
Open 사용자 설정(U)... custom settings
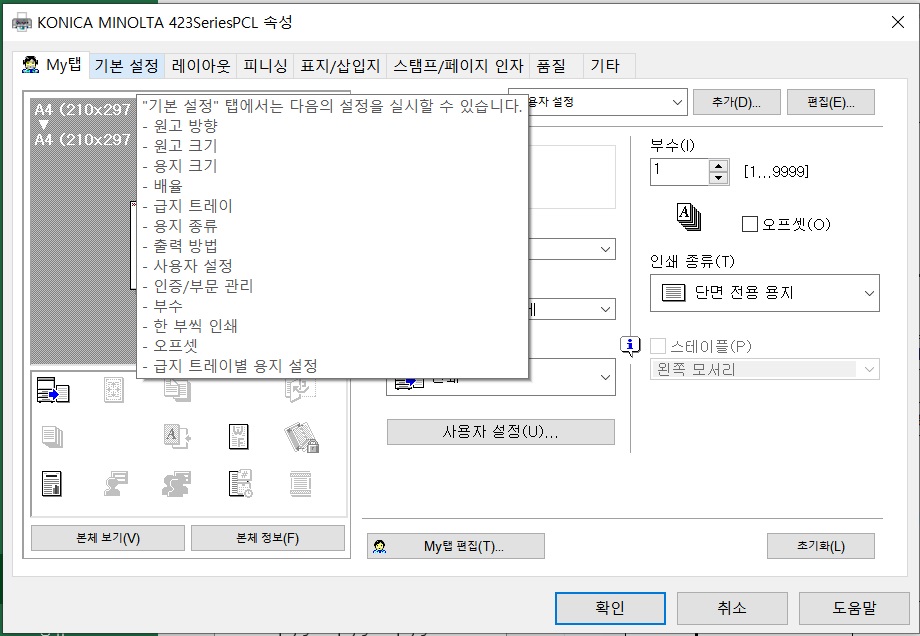pyautogui.click(x=500, y=432)
